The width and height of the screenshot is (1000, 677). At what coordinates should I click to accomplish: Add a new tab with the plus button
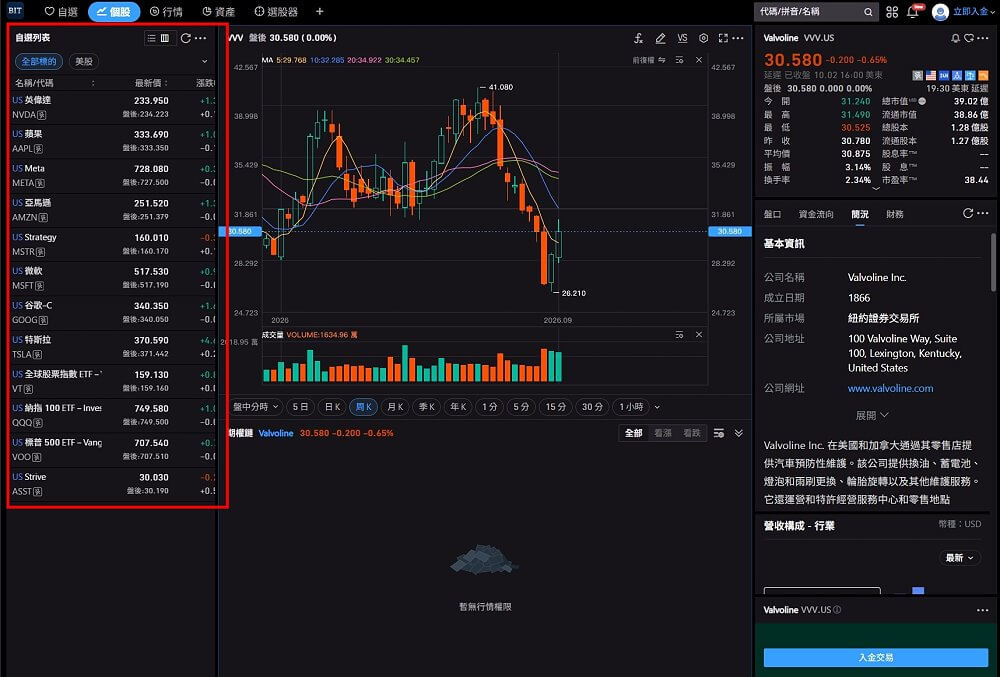(320, 11)
